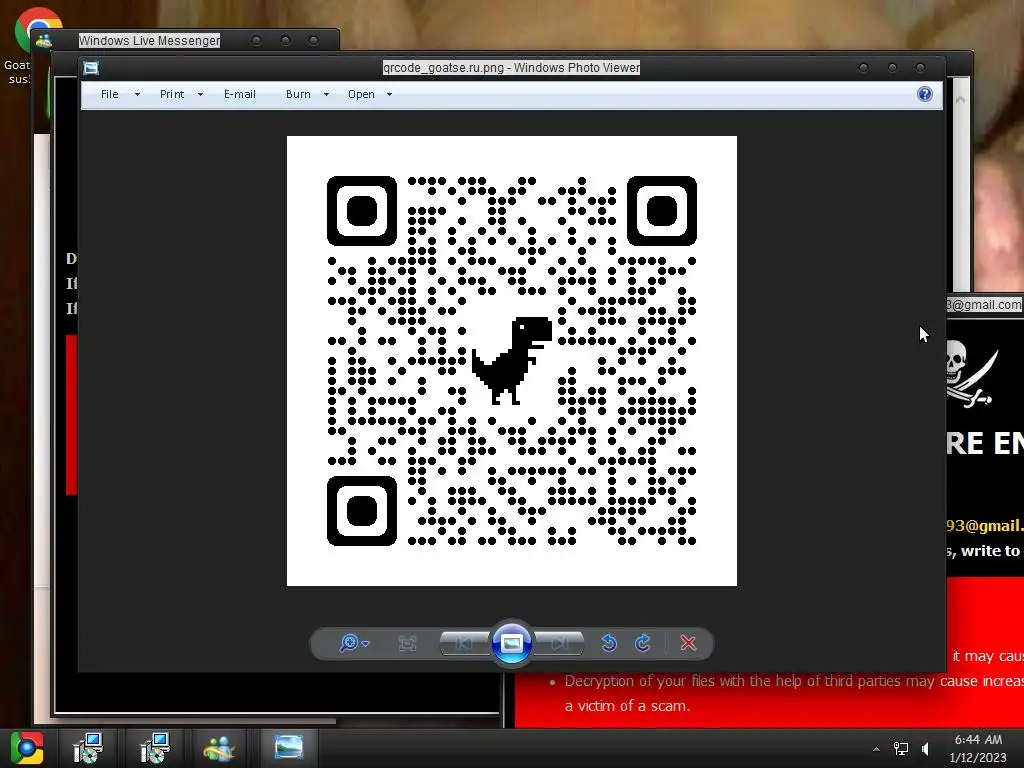This screenshot has height=768, width=1024.
Task: Expand the Open dropdown arrow
Action: click(390, 95)
